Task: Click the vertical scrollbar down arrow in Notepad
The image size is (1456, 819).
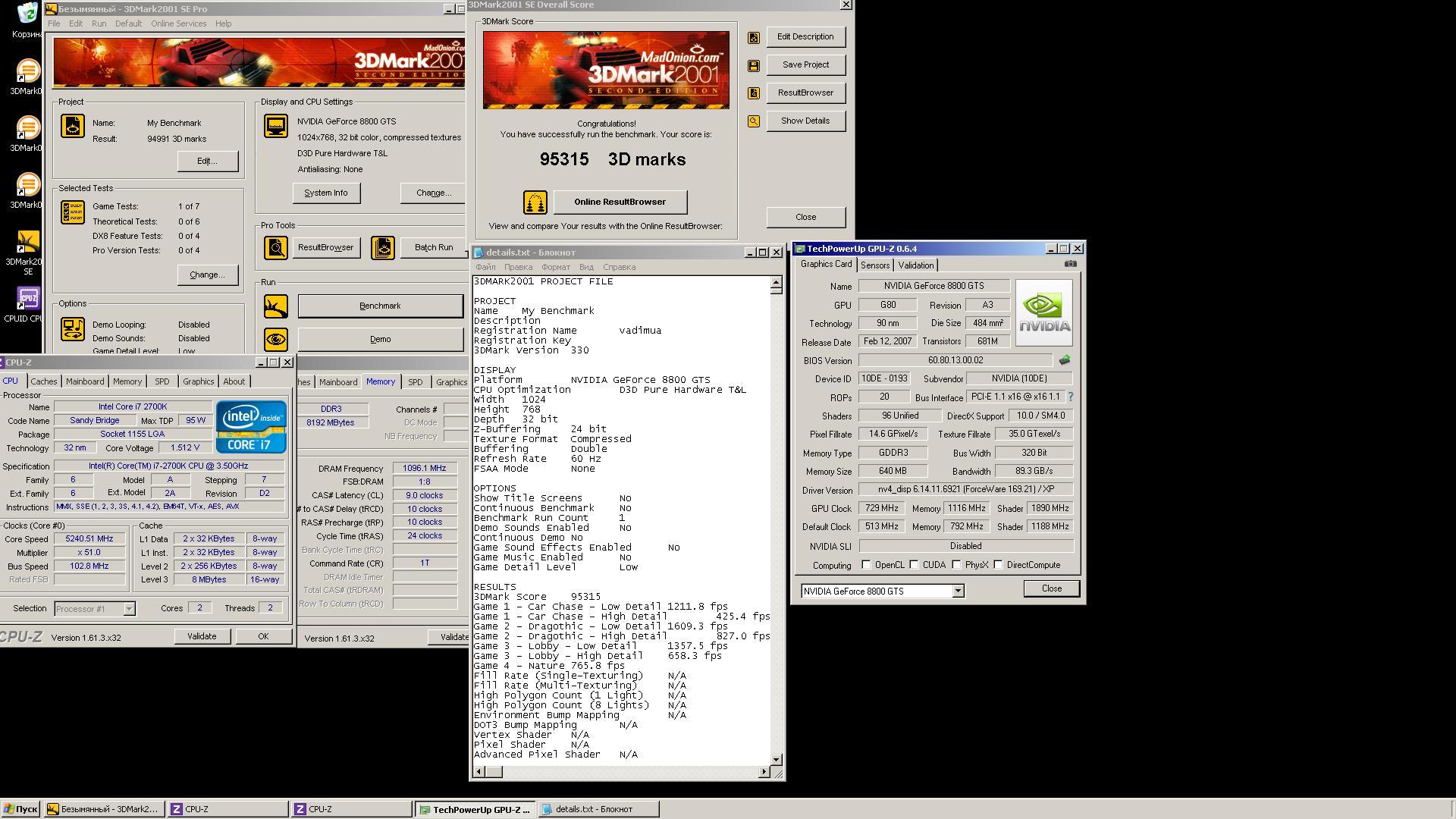Action: click(x=776, y=759)
